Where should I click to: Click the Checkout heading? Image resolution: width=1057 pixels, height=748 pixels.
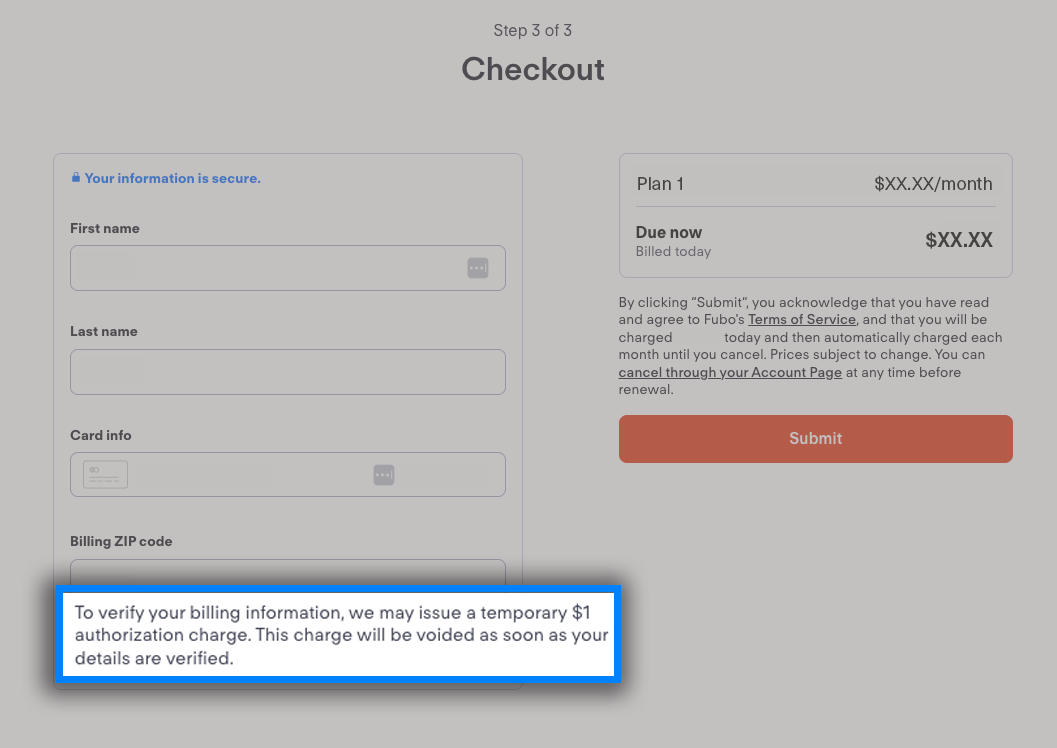tap(532, 69)
